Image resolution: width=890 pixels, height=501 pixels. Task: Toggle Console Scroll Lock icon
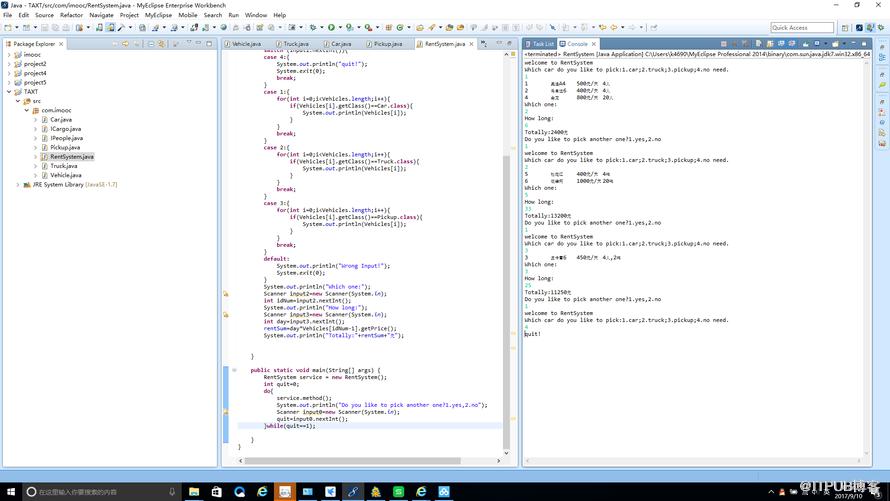point(770,44)
